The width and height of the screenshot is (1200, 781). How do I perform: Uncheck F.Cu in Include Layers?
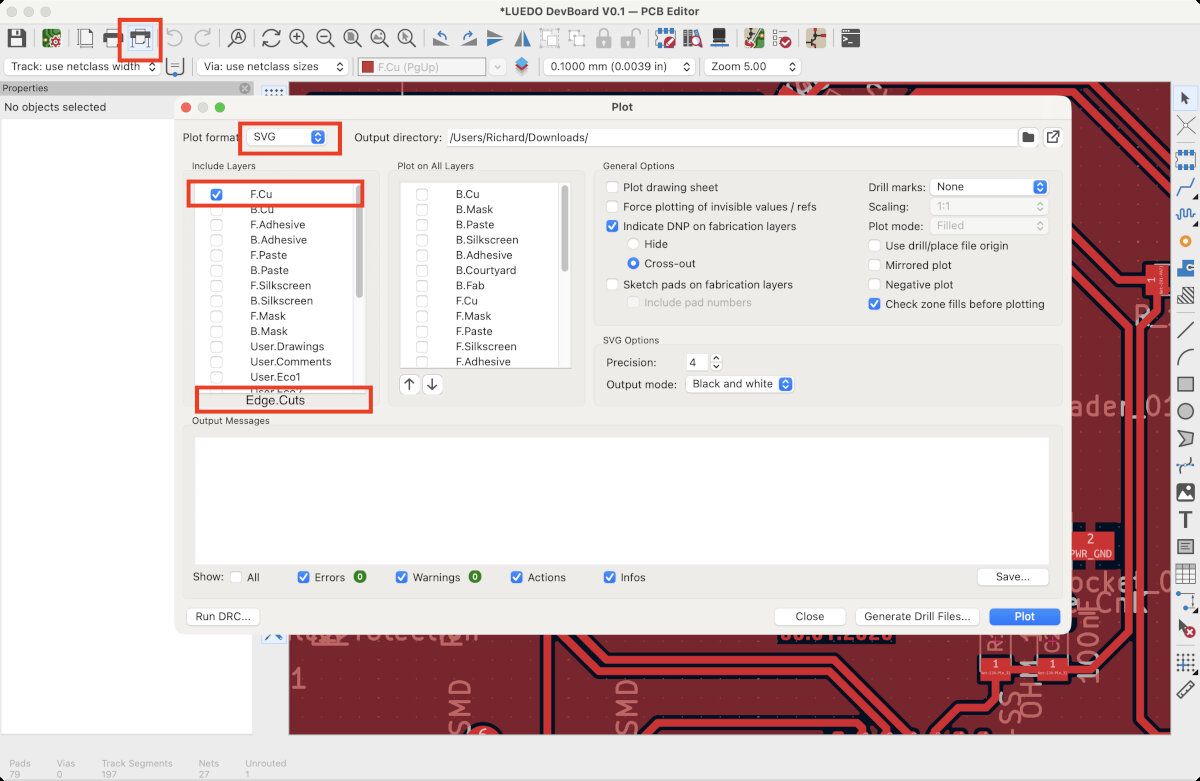(216, 194)
